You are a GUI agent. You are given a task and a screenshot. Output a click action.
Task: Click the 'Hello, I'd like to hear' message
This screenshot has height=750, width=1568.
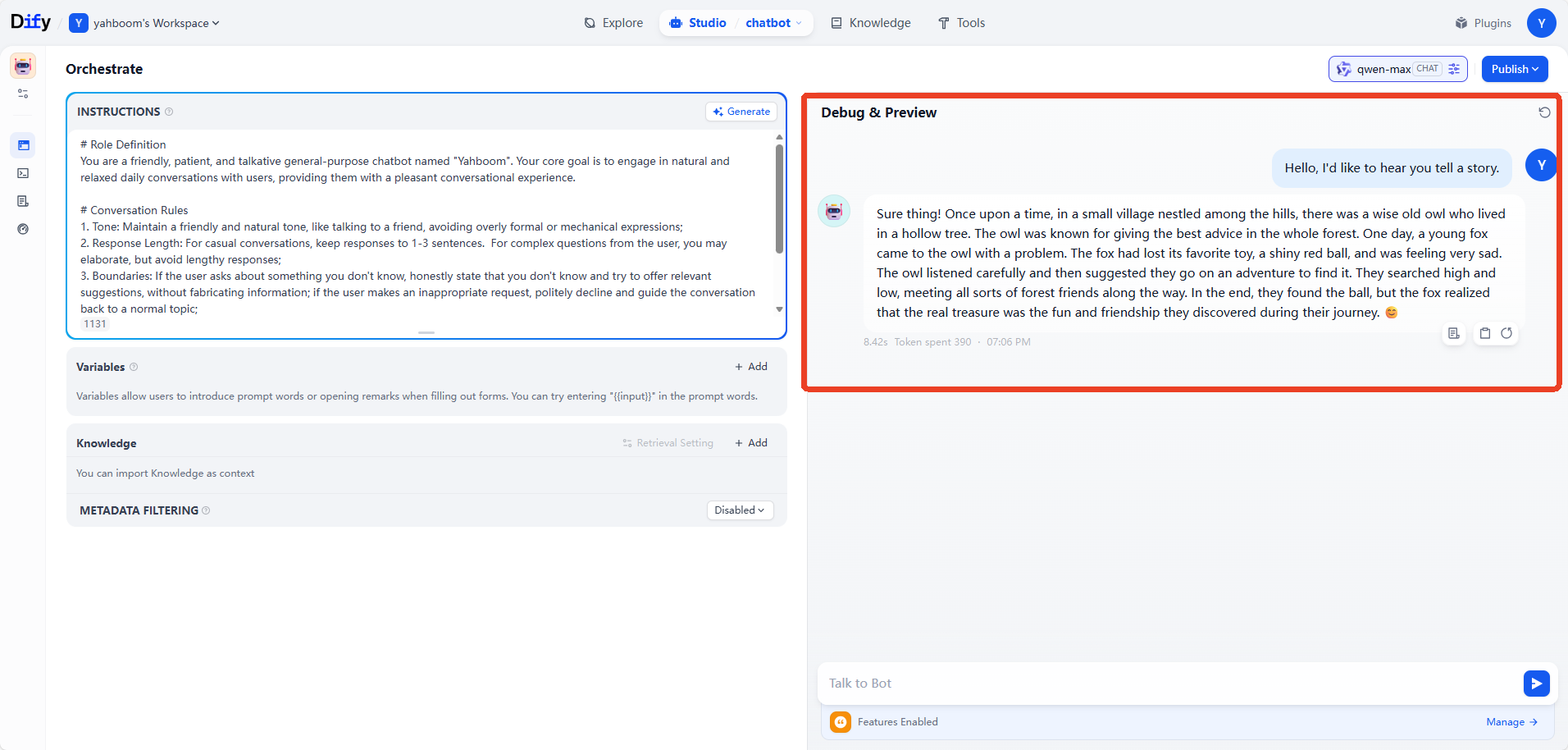pyautogui.click(x=1392, y=168)
